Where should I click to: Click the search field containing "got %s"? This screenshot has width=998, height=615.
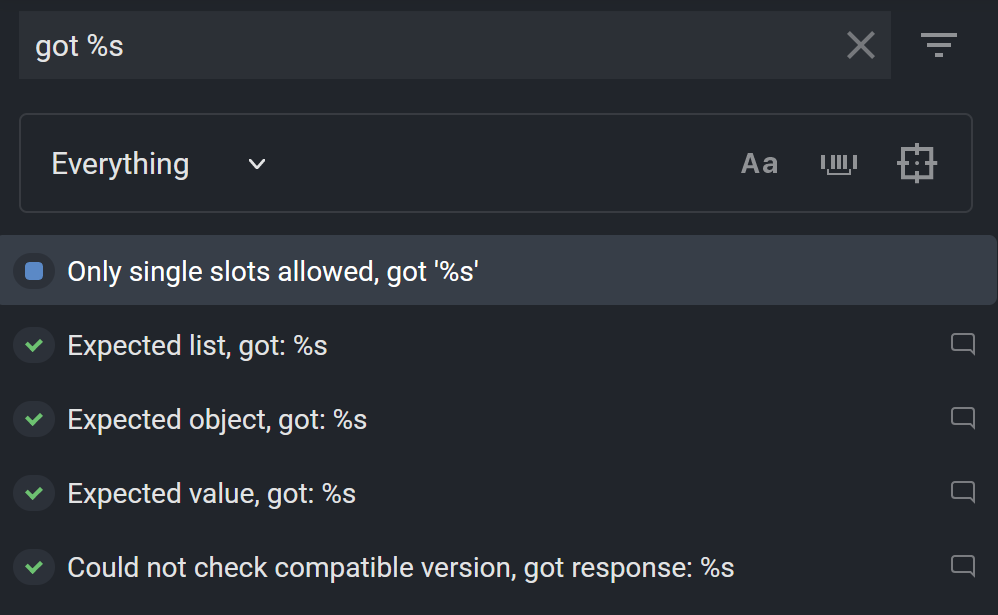[x=430, y=46]
